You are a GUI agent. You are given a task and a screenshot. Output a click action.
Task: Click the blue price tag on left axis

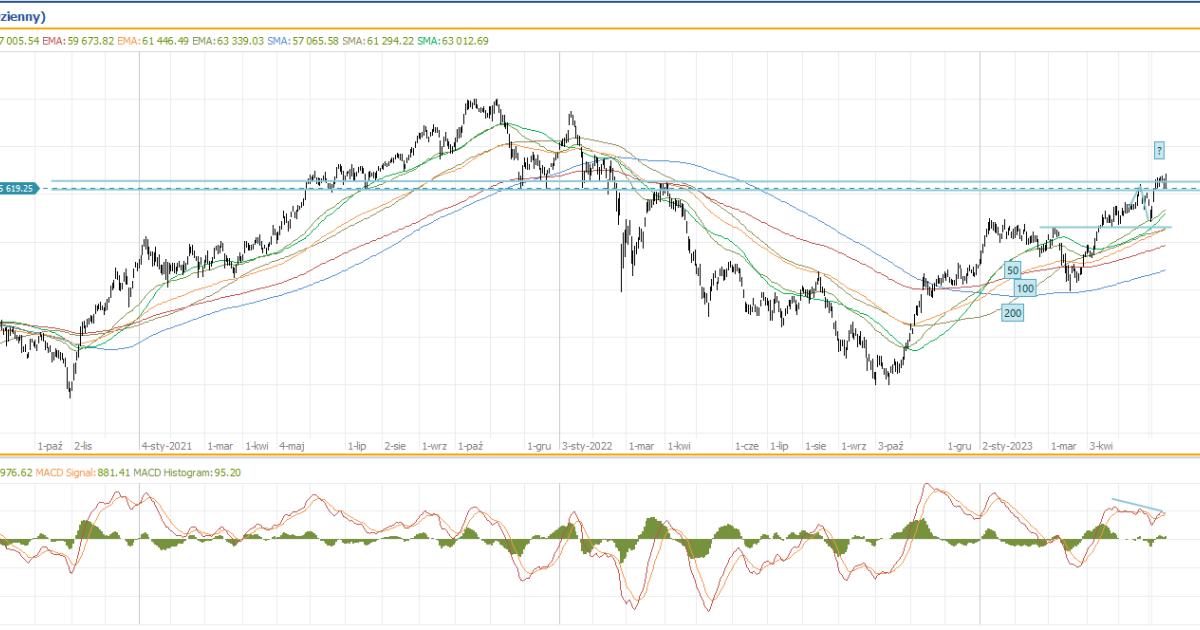pos(19,188)
